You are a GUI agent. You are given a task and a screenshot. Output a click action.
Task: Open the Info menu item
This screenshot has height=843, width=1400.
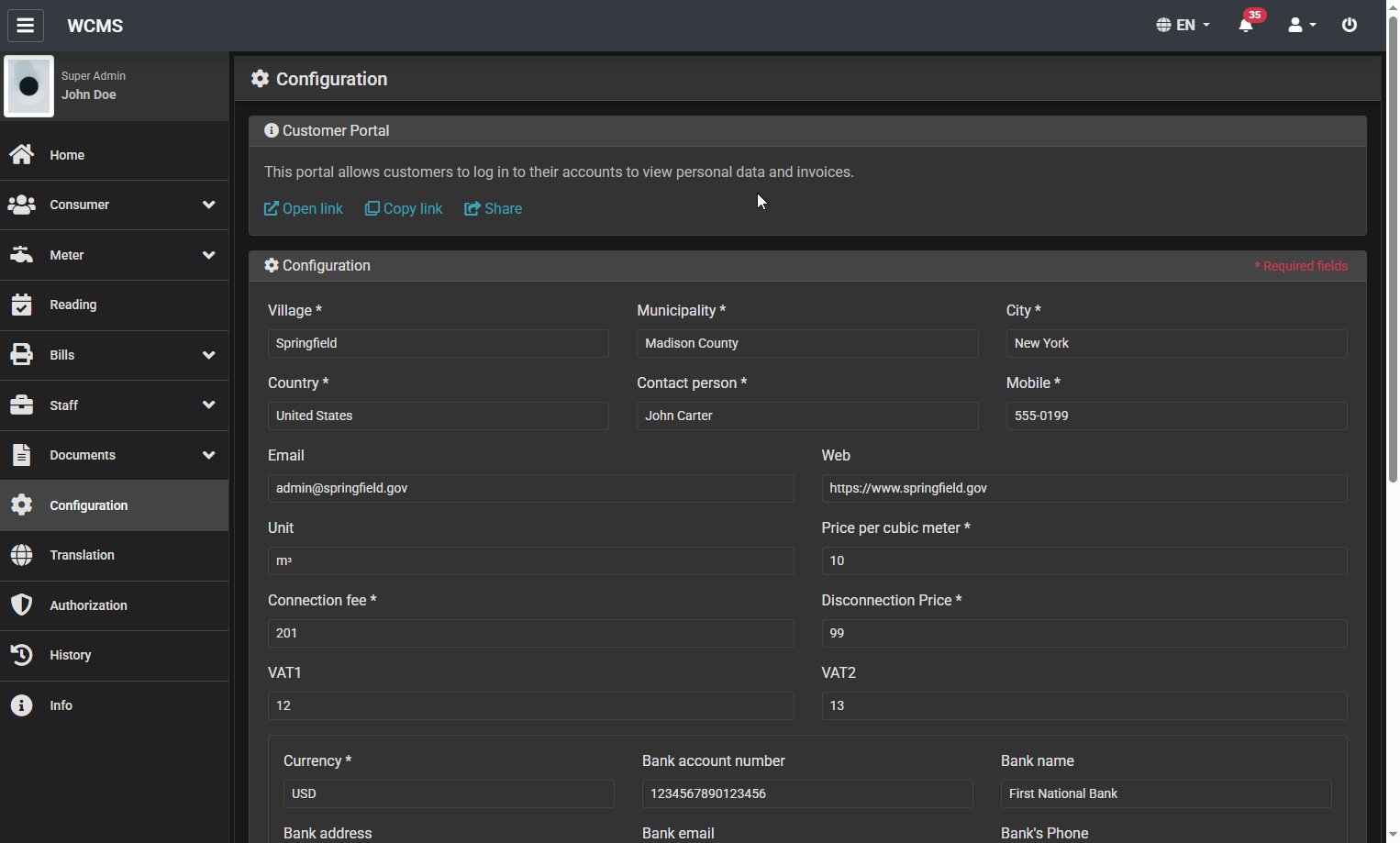point(114,705)
